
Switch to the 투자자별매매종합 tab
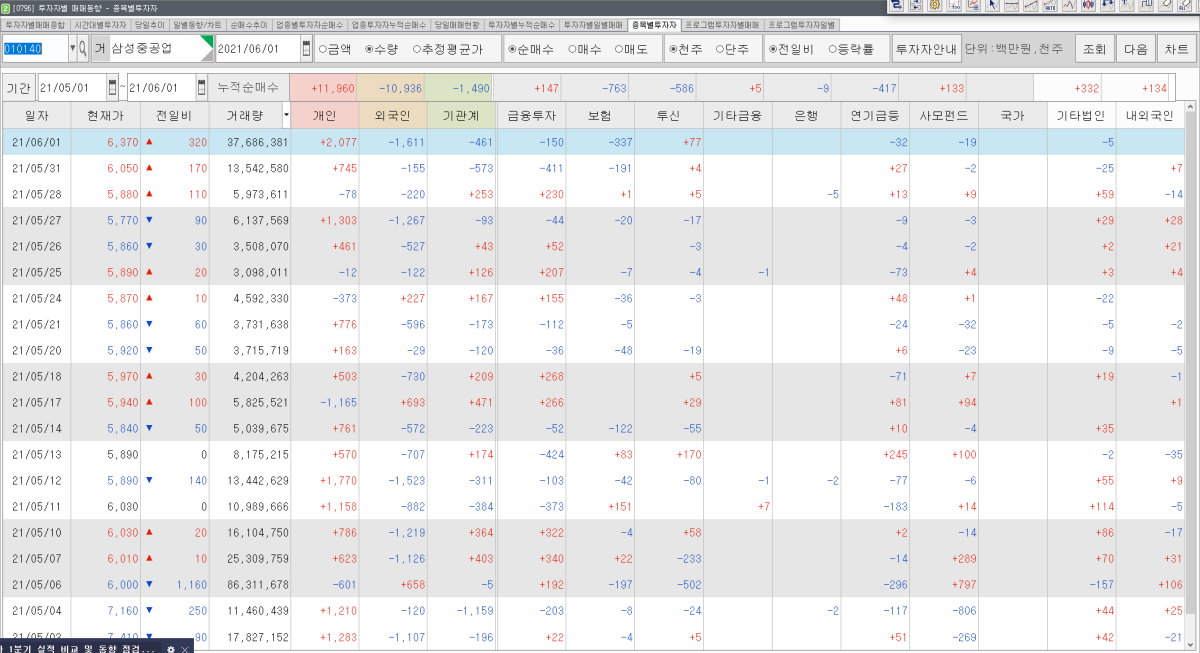(36, 24)
